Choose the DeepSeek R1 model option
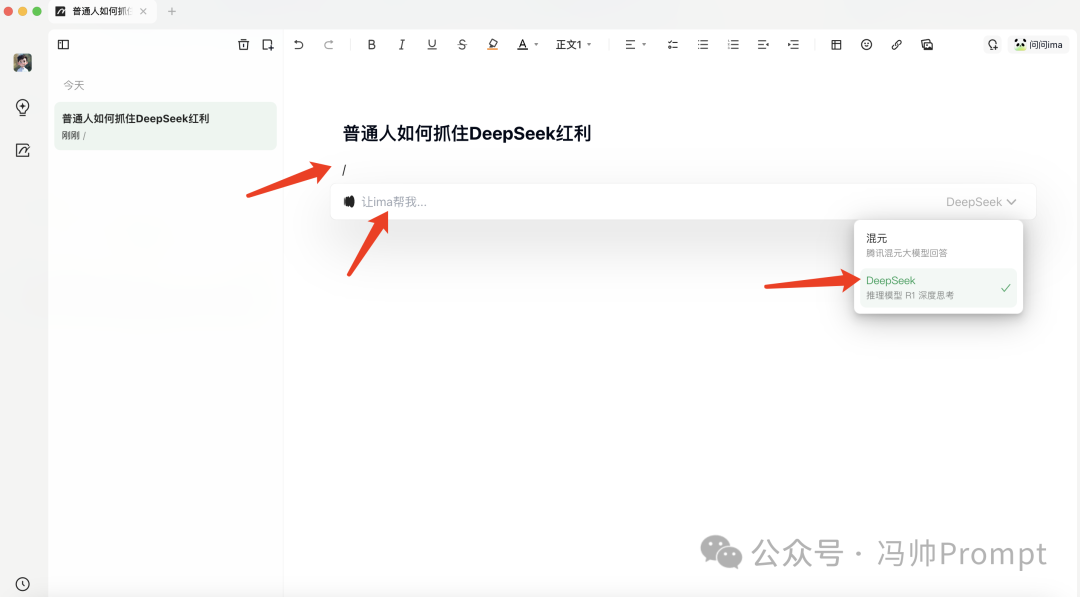Screen dimensions: 1080x597 (x=938, y=288)
